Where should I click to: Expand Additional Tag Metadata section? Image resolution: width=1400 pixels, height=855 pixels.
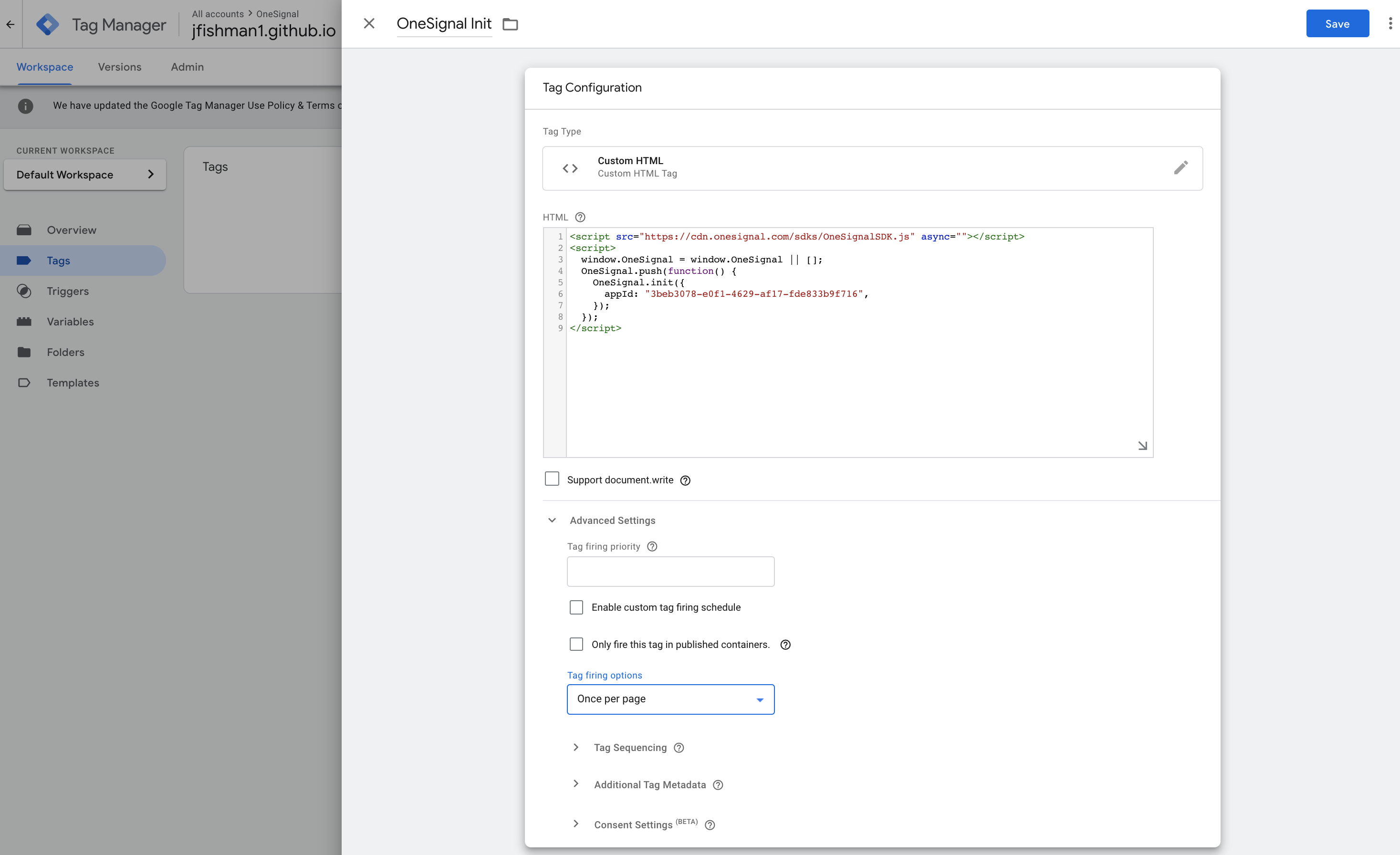pos(575,784)
